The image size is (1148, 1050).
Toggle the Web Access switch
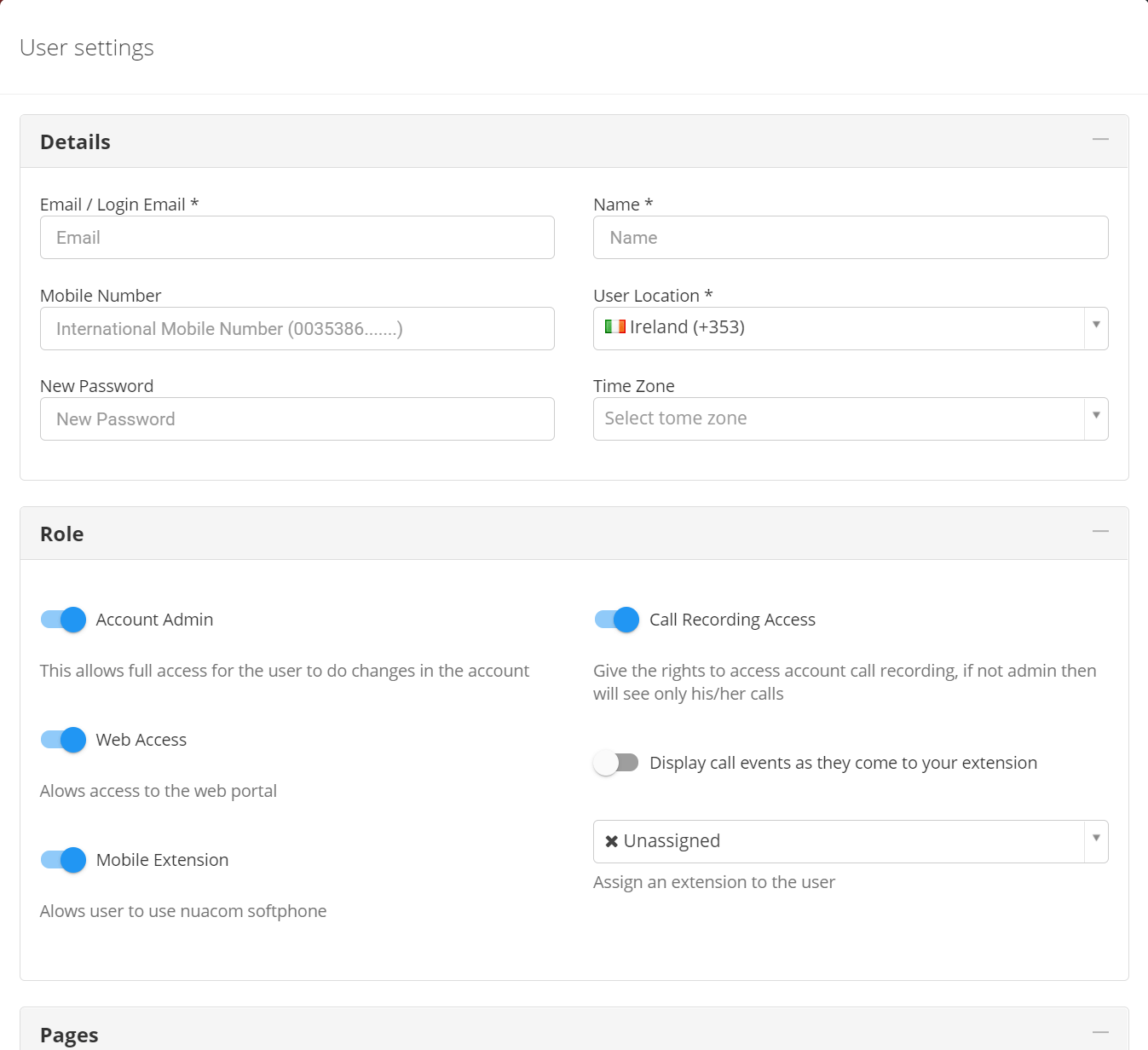pyautogui.click(x=63, y=740)
